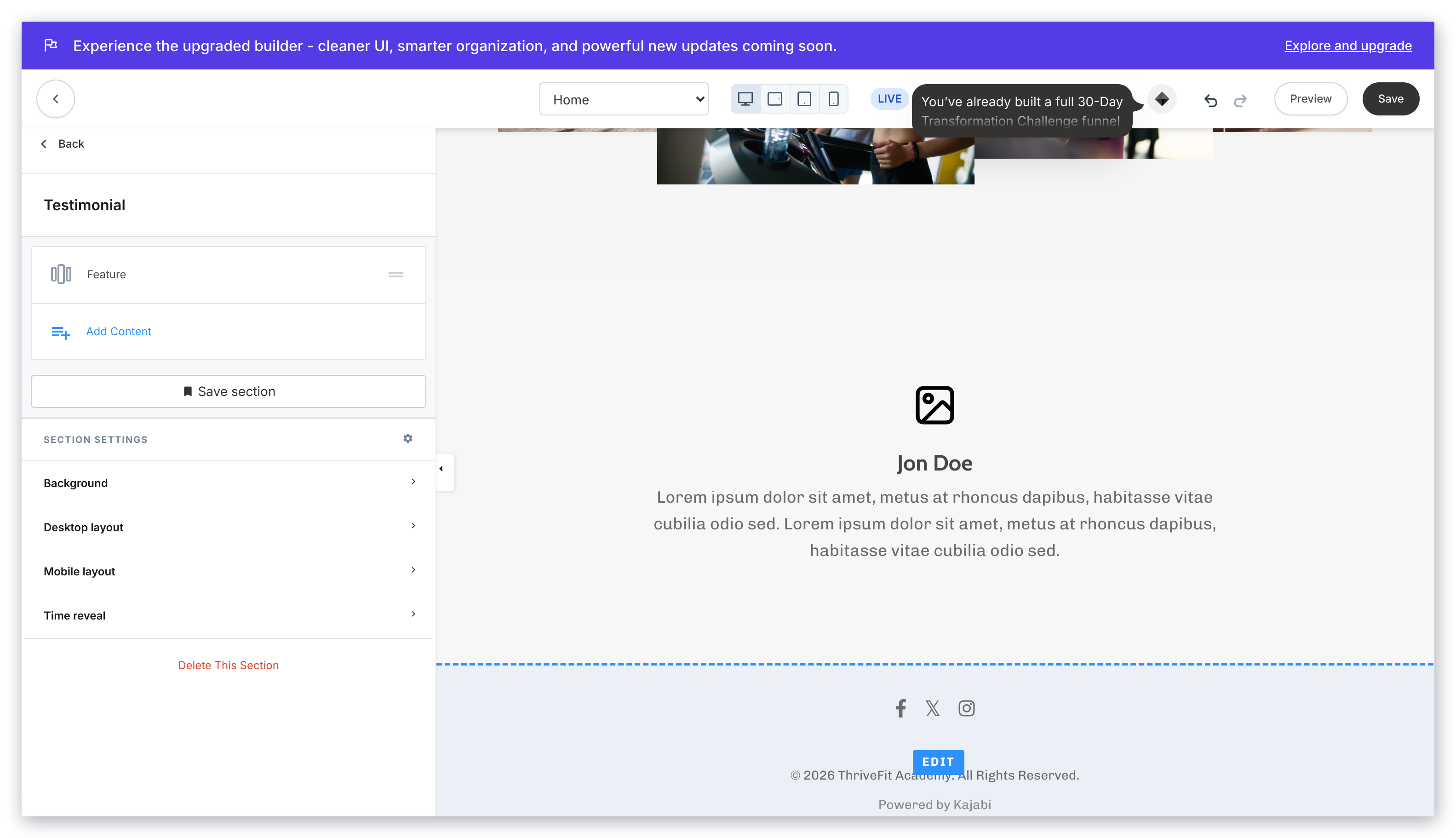Click the Powered by Kajabi text
The image size is (1456, 838).
(934, 804)
